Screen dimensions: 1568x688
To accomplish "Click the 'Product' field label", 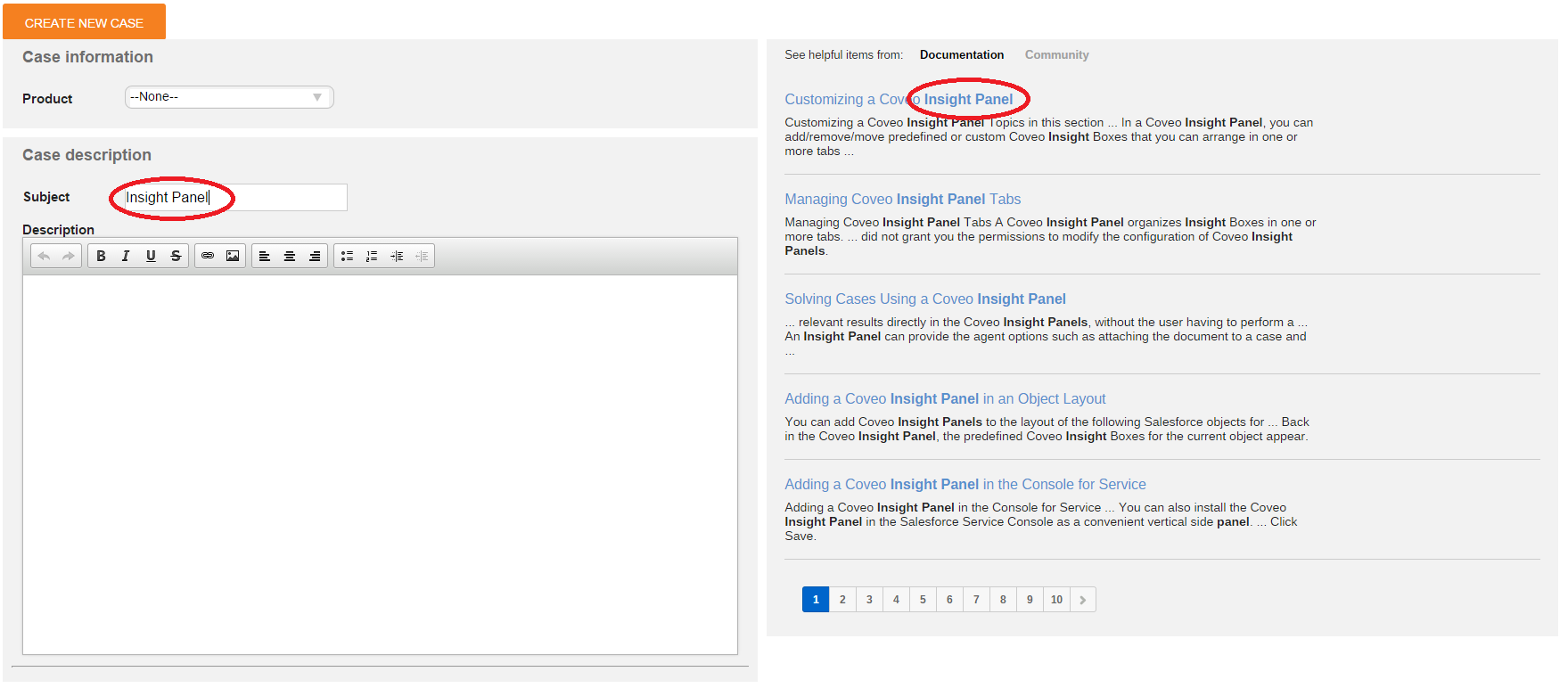I will click(x=47, y=99).
